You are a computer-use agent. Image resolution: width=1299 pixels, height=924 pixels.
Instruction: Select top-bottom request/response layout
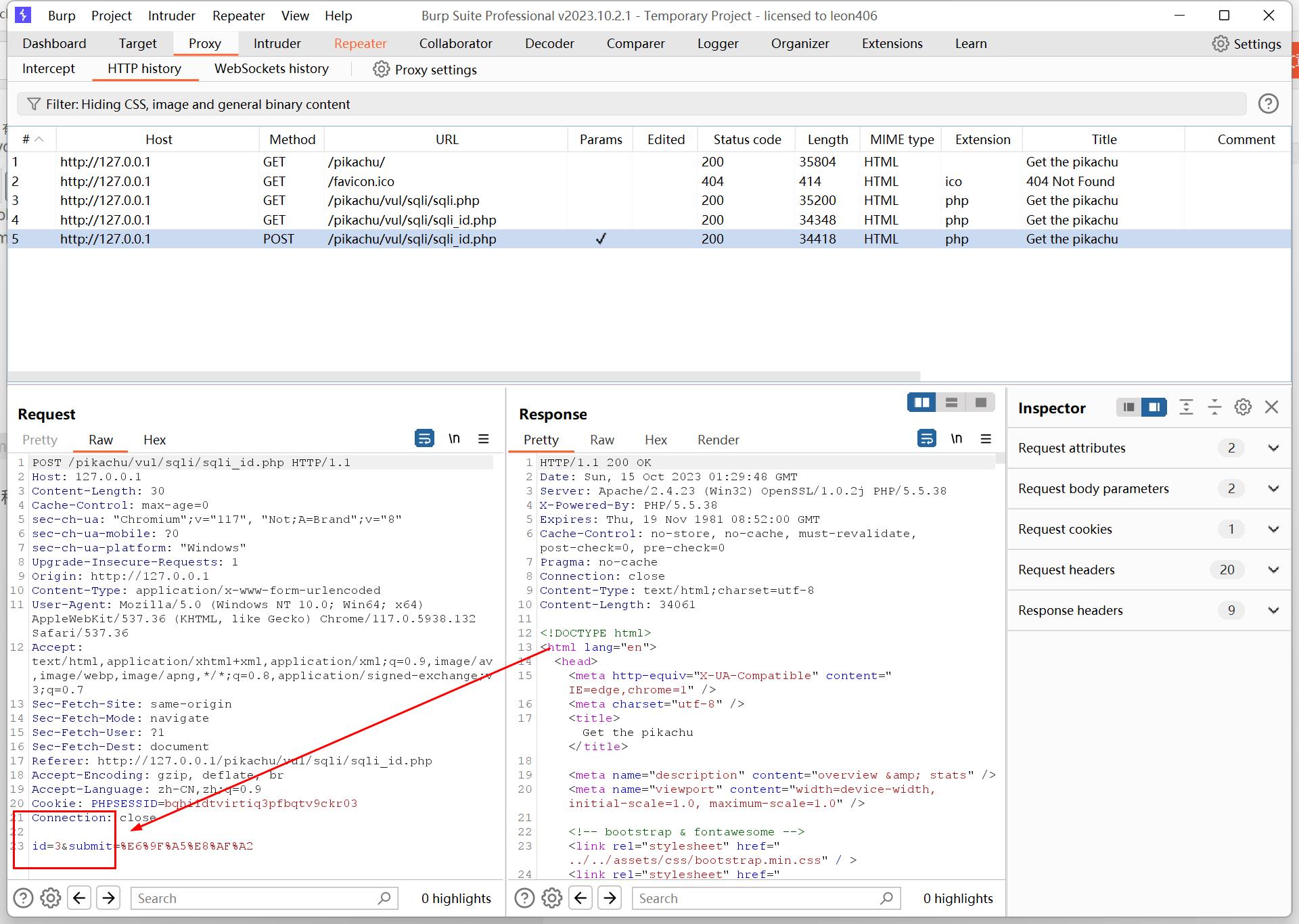coord(951,402)
